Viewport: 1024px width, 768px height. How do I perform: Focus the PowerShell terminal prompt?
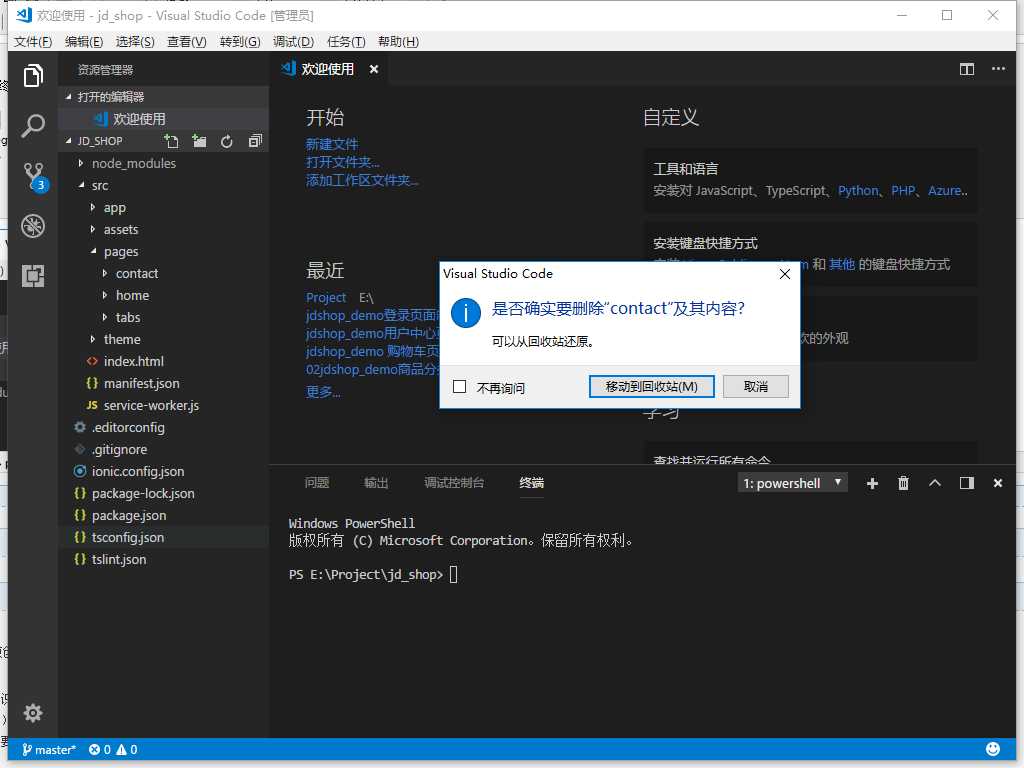(x=454, y=575)
